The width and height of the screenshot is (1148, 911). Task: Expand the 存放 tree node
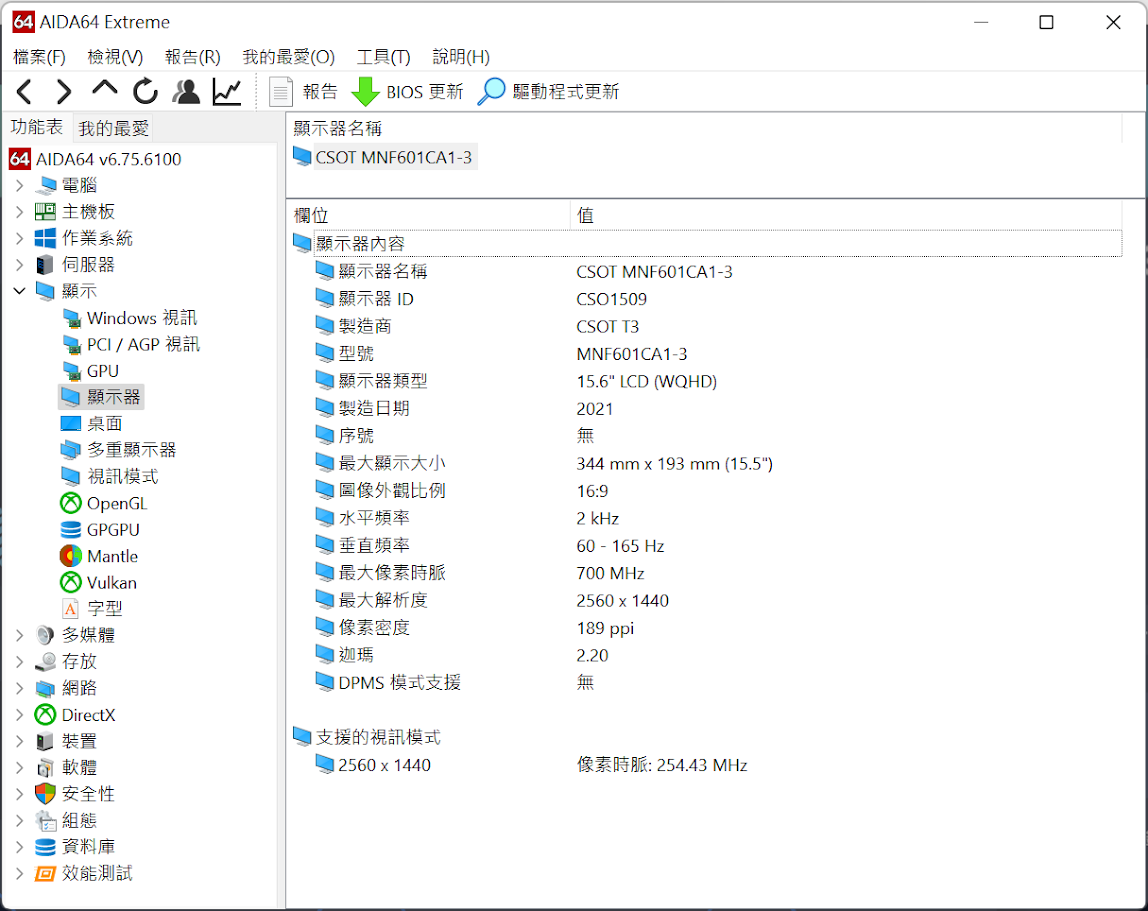coord(20,662)
